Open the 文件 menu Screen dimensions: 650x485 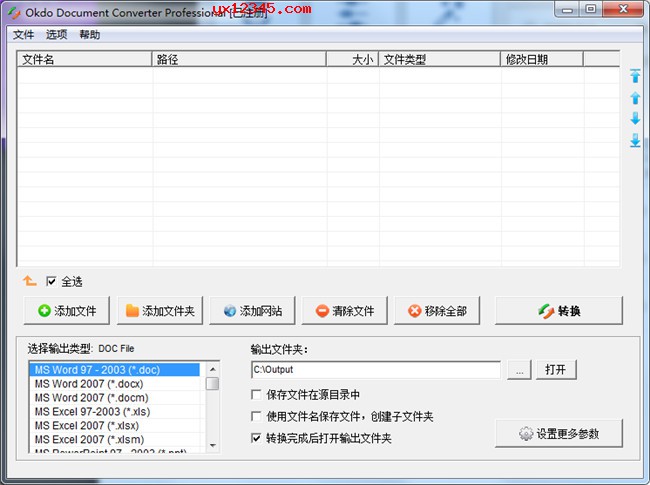(x=23, y=34)
